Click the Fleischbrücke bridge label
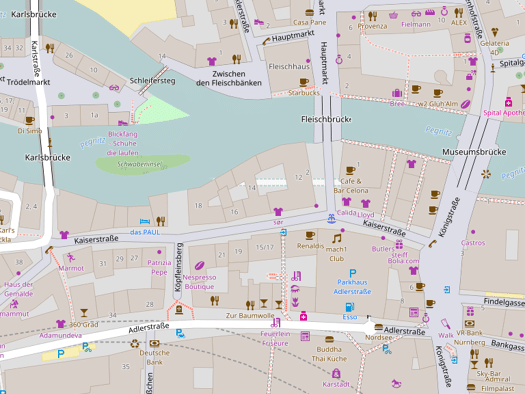Image resolution: width=525 pixels, height=394 pixels. coord(326,119)
